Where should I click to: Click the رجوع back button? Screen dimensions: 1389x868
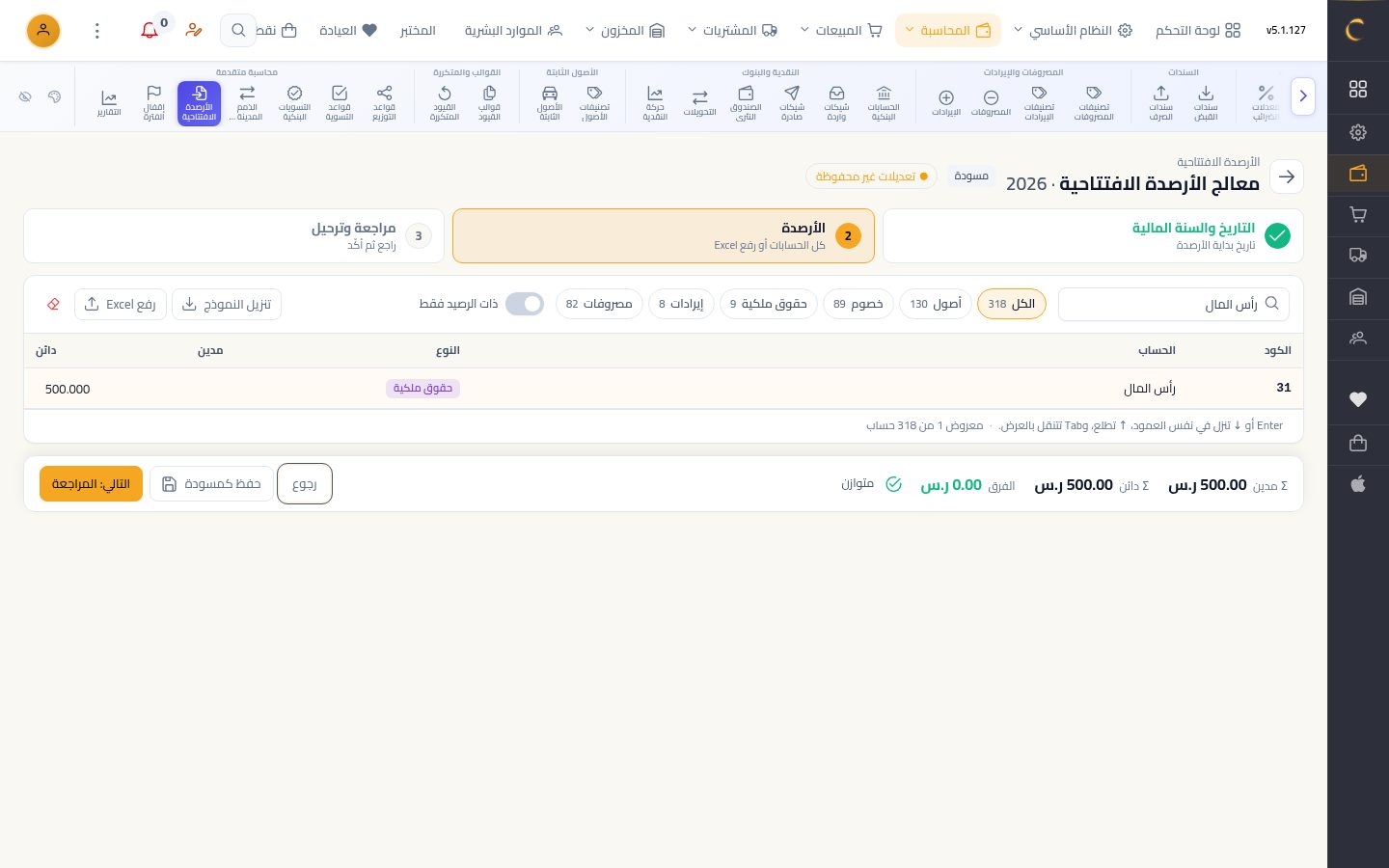[x=305, y=484]
